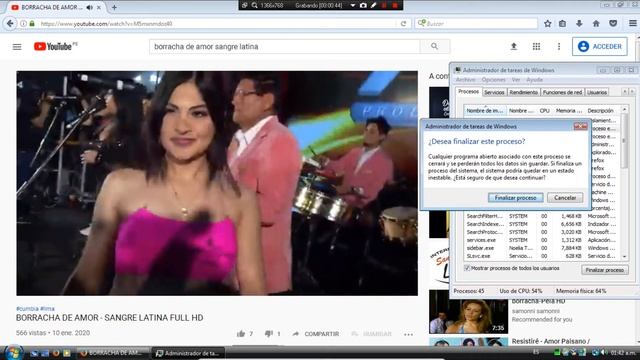Click the Firefox address bar URL
The height and width of the screenshot is (360, 640).
107,24
